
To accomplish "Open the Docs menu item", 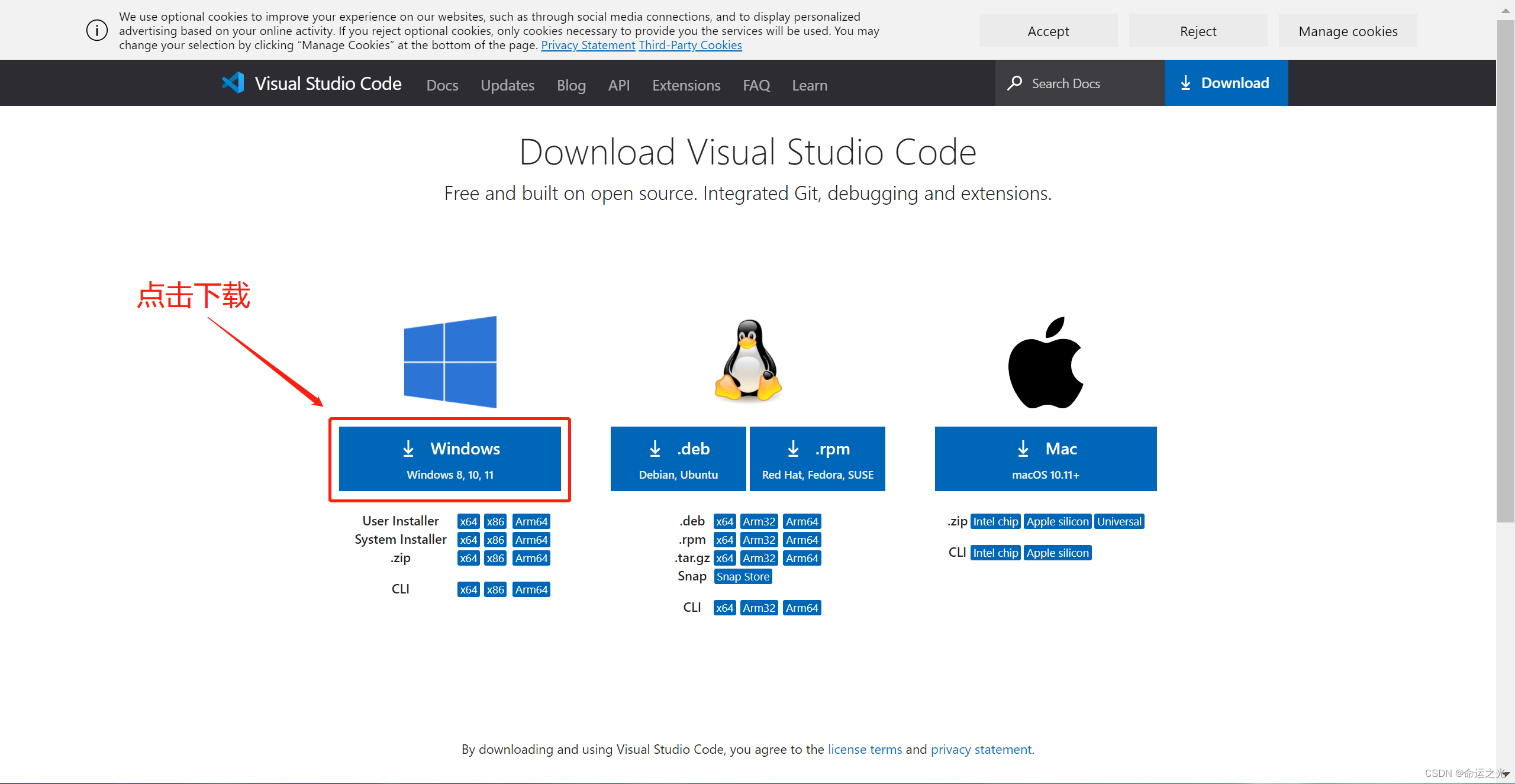I will [x=442, y=85].
